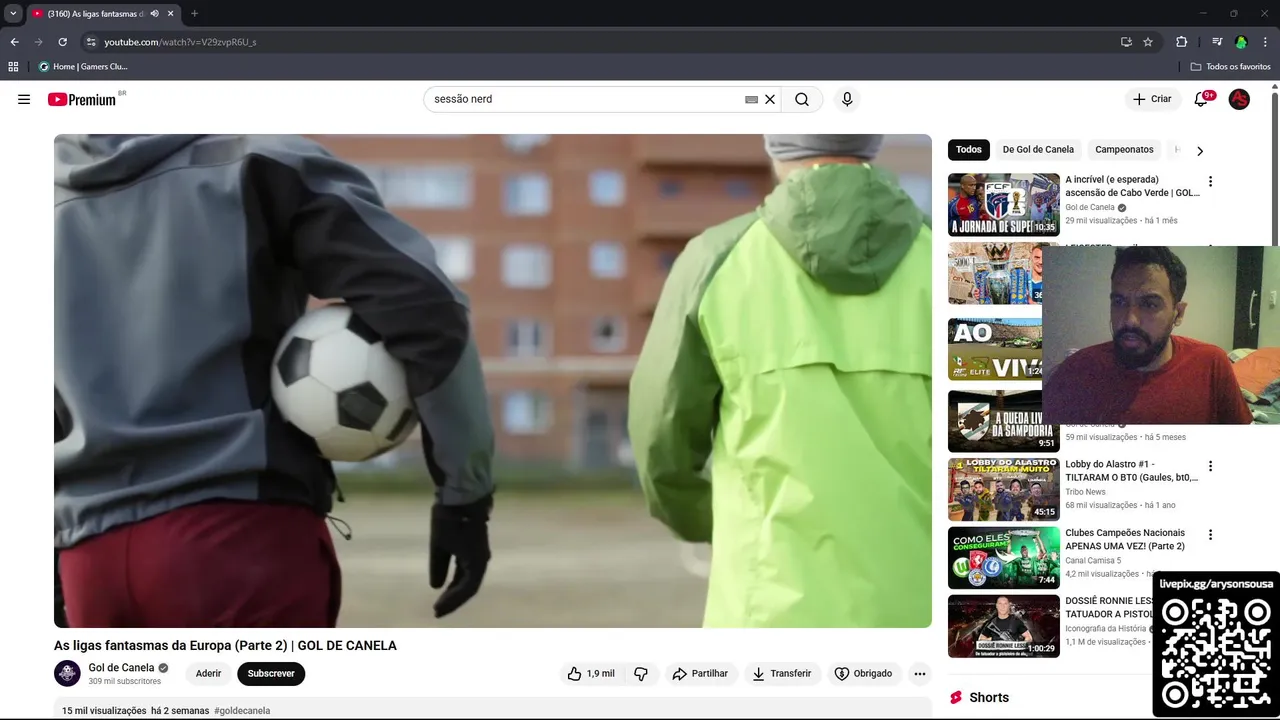
Task: Focus the YouTube search field
Action: pos(585,99)
